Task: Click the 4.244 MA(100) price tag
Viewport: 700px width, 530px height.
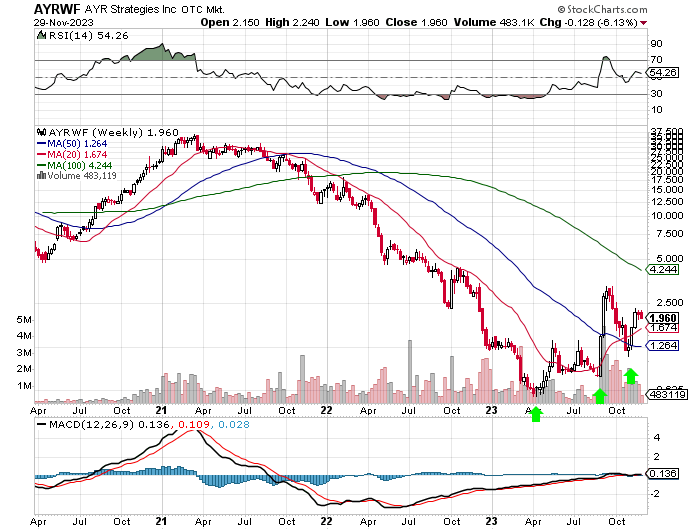Action: click(x=664, y=269)
